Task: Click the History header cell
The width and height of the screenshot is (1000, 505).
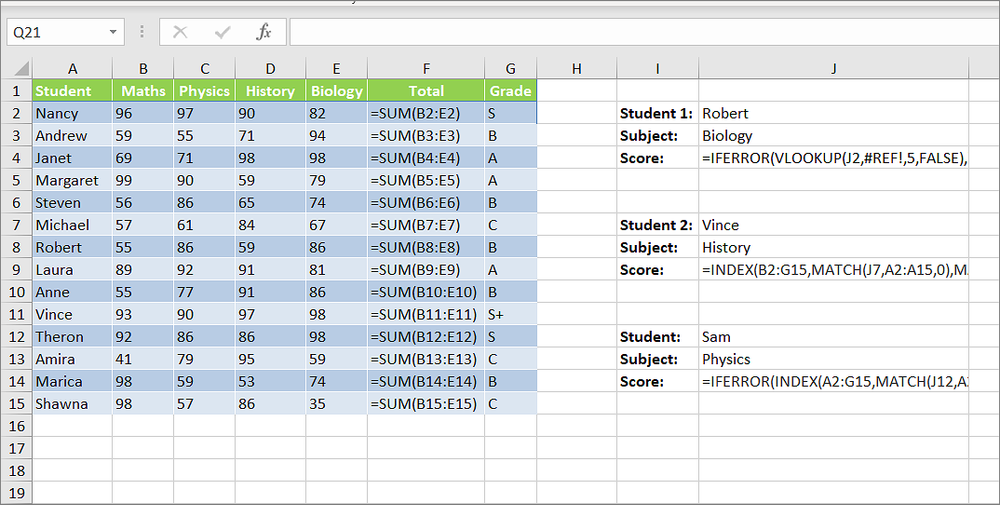Action: (x=270, y=91)
